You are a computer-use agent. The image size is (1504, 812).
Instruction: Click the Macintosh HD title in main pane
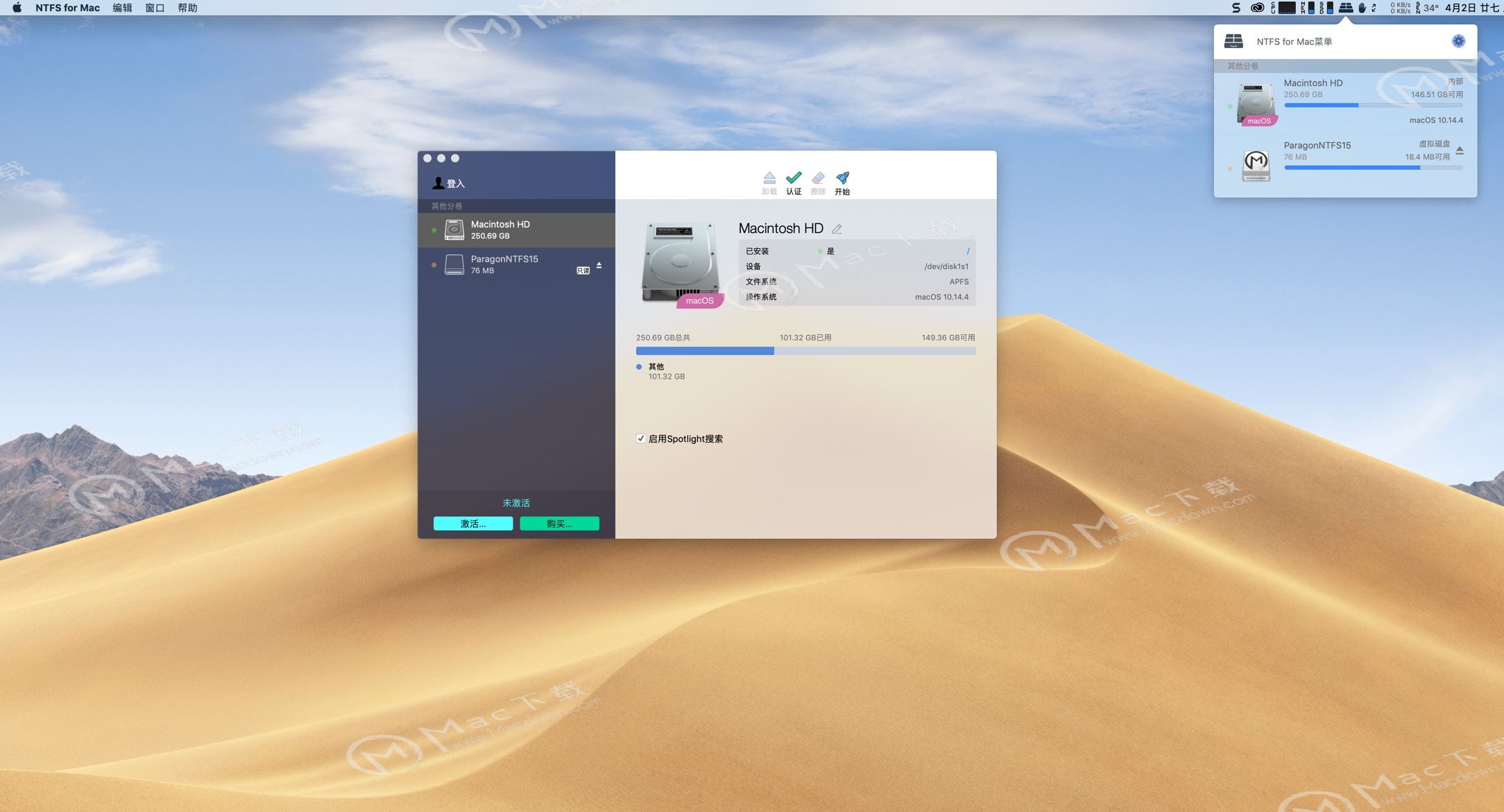(780, 228)
